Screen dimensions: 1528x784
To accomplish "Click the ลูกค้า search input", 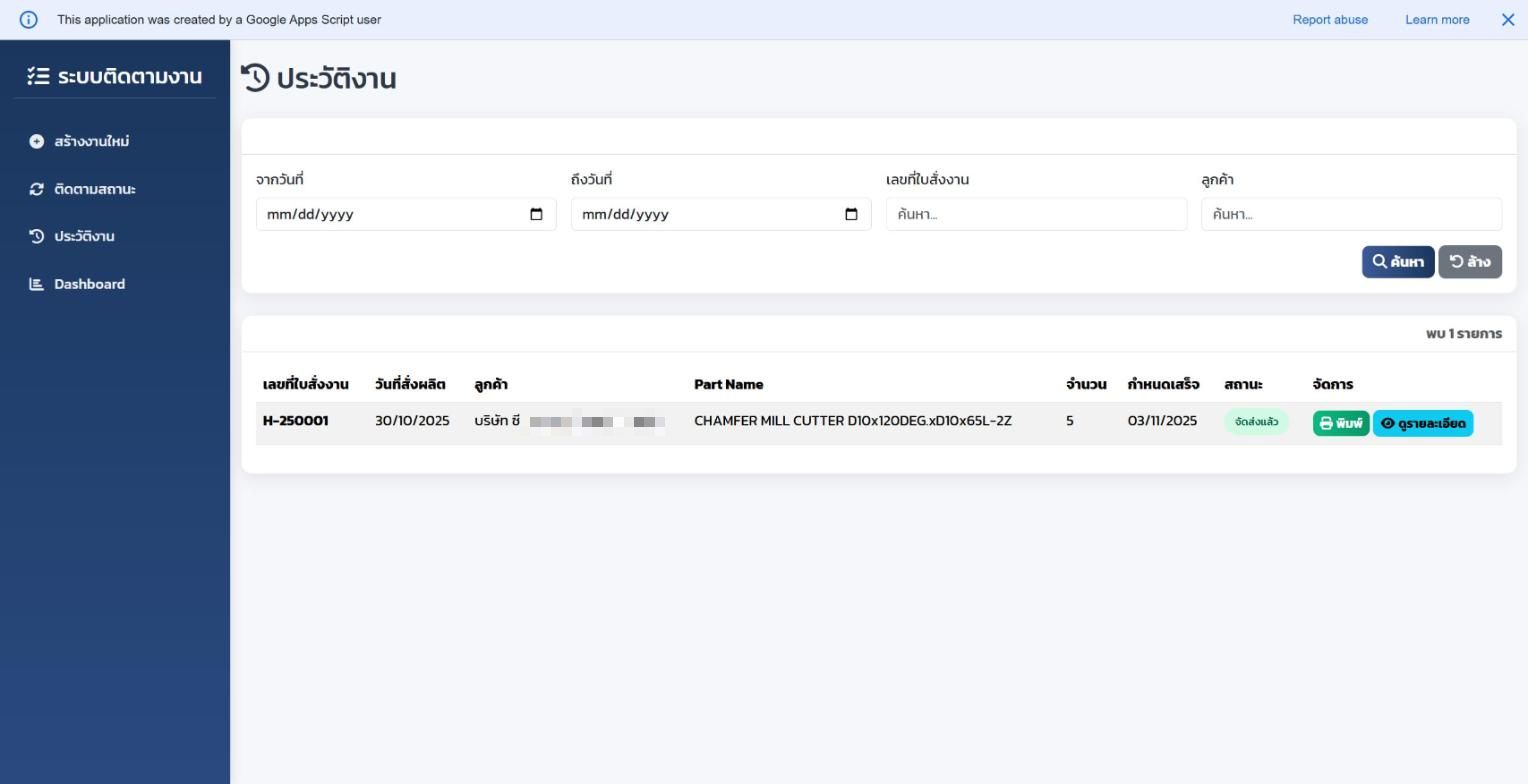I will pos(1351,214).
